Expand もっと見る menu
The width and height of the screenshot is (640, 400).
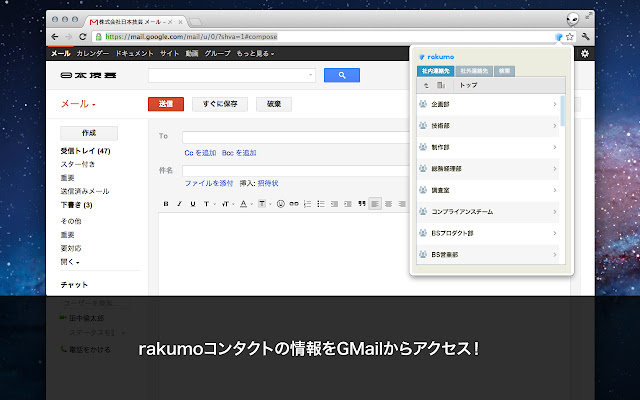[255, 53]
